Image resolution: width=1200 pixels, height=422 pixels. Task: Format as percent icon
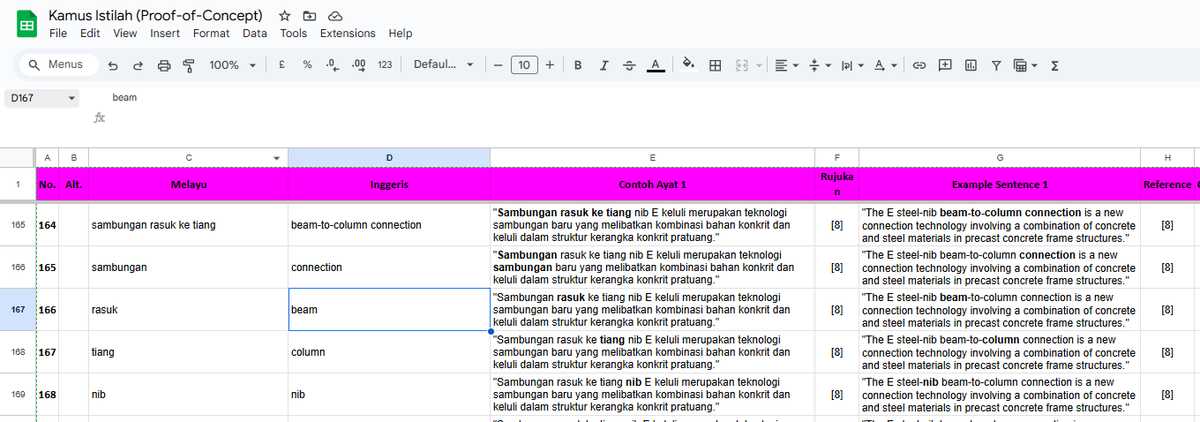(x=308, y=65)
